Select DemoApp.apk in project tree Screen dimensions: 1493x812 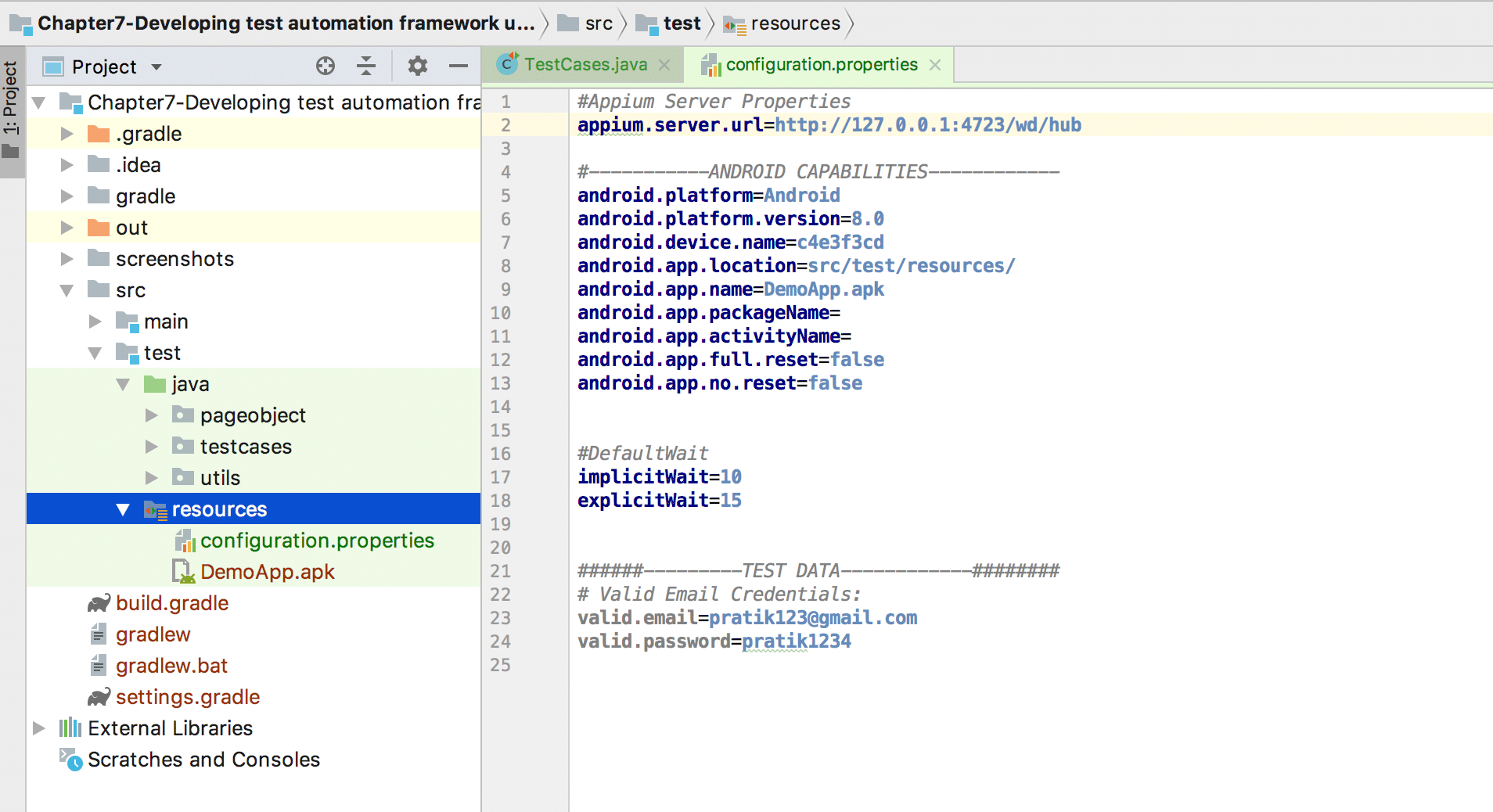click(268, 572)
